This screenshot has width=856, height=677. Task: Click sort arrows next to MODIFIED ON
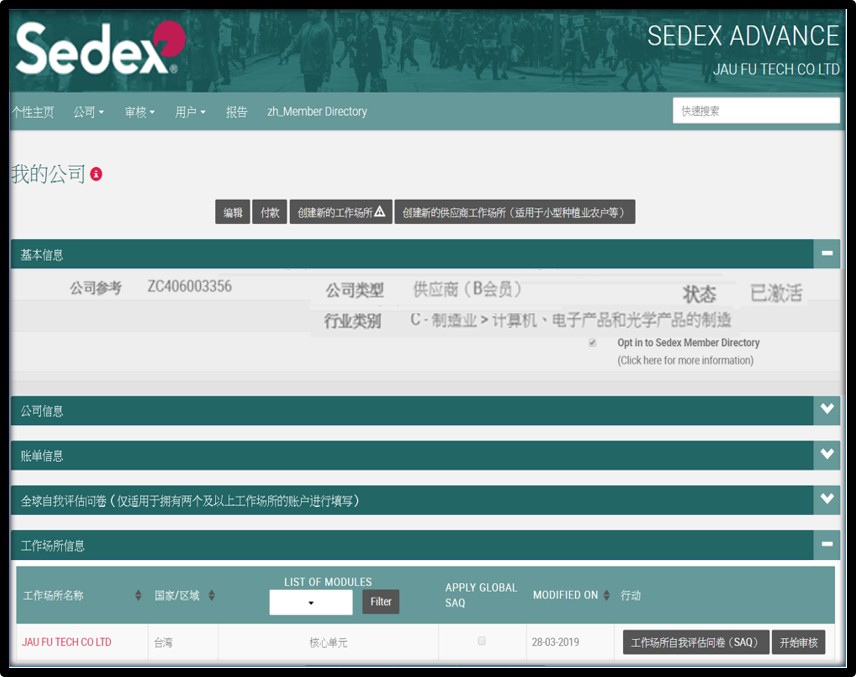pyautogui.click(x=607, y=595)
